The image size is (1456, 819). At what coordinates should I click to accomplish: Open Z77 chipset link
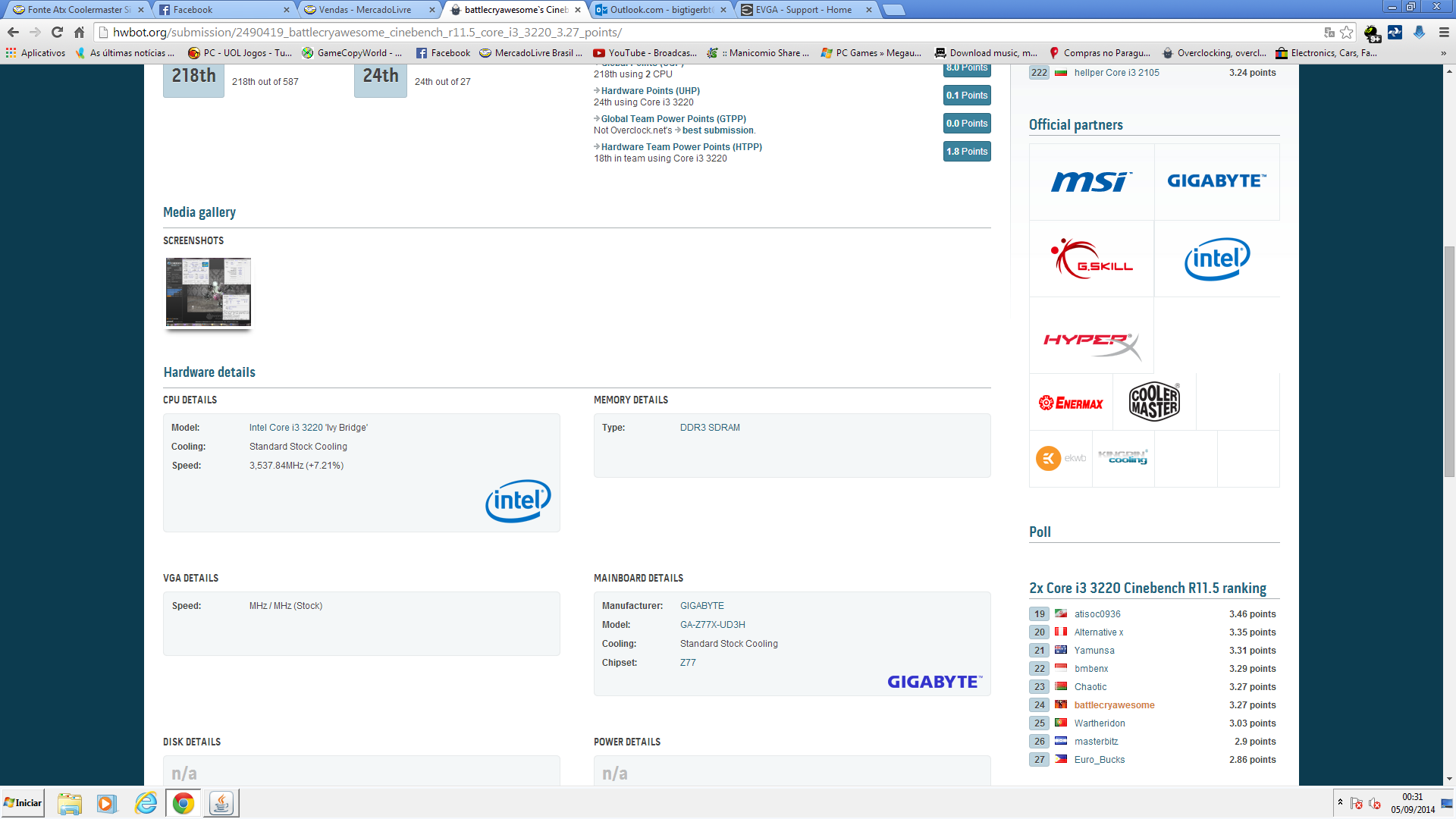pyautogui.click(x=687, y=663)
